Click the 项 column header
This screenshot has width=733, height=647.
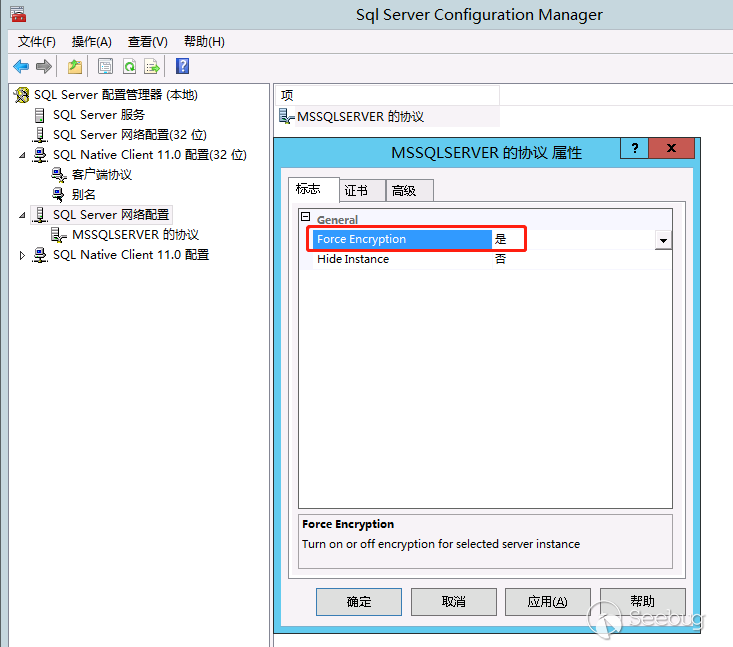click(387, 95)
